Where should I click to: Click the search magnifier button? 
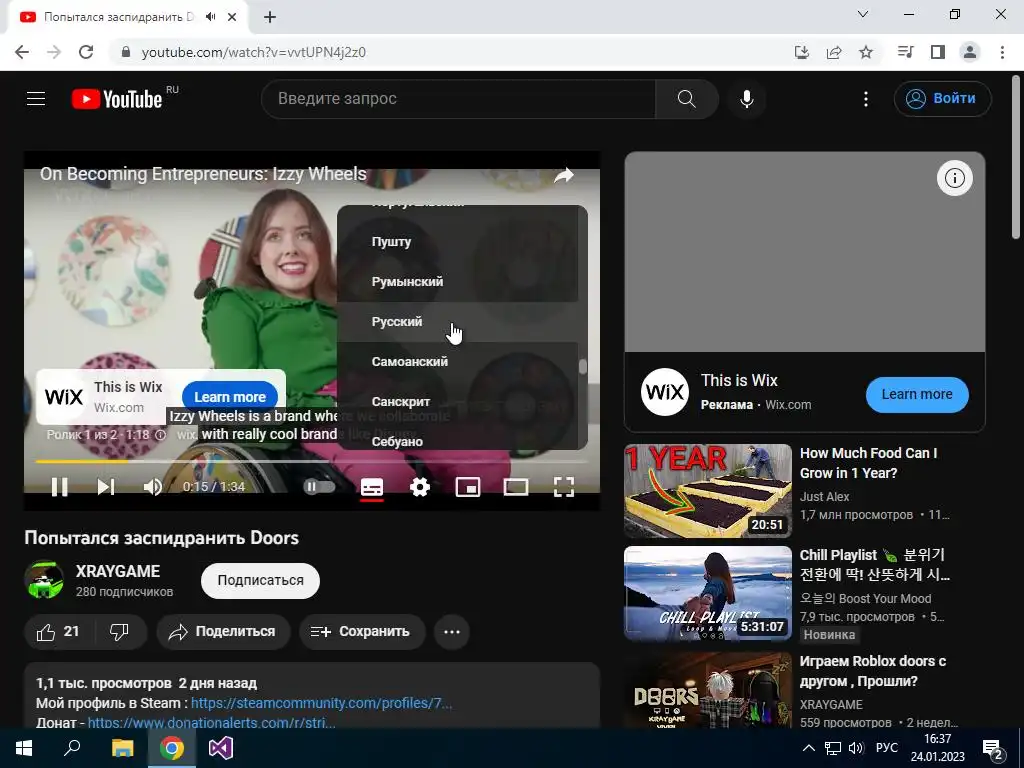coord(686,99)
